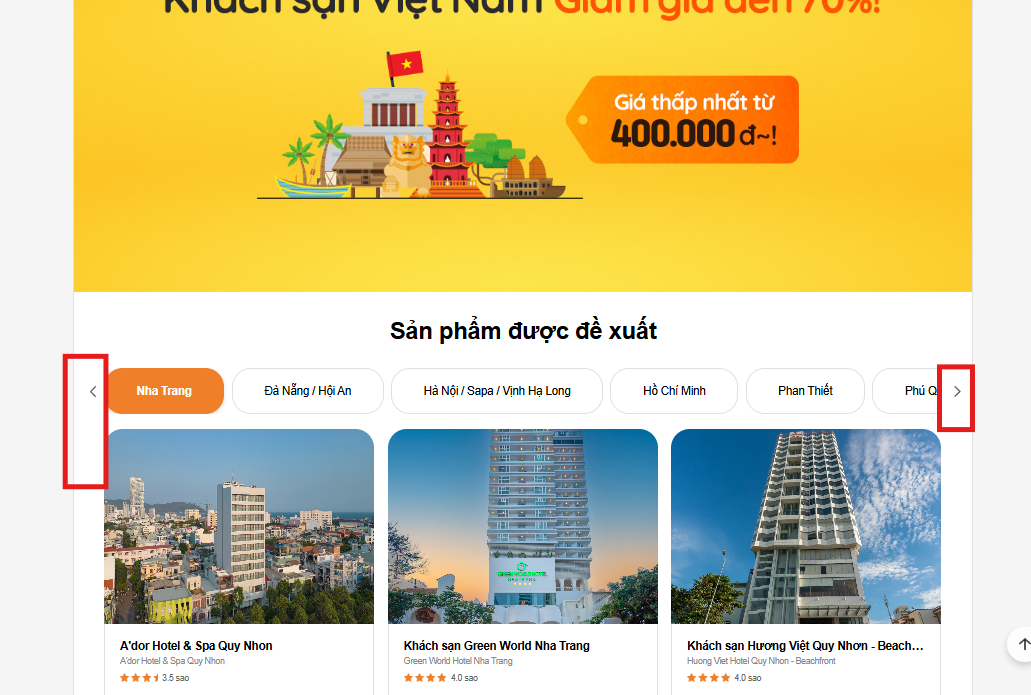Switch to the Đà Nẵng / Hội An tab

click(x=308, y=391)
